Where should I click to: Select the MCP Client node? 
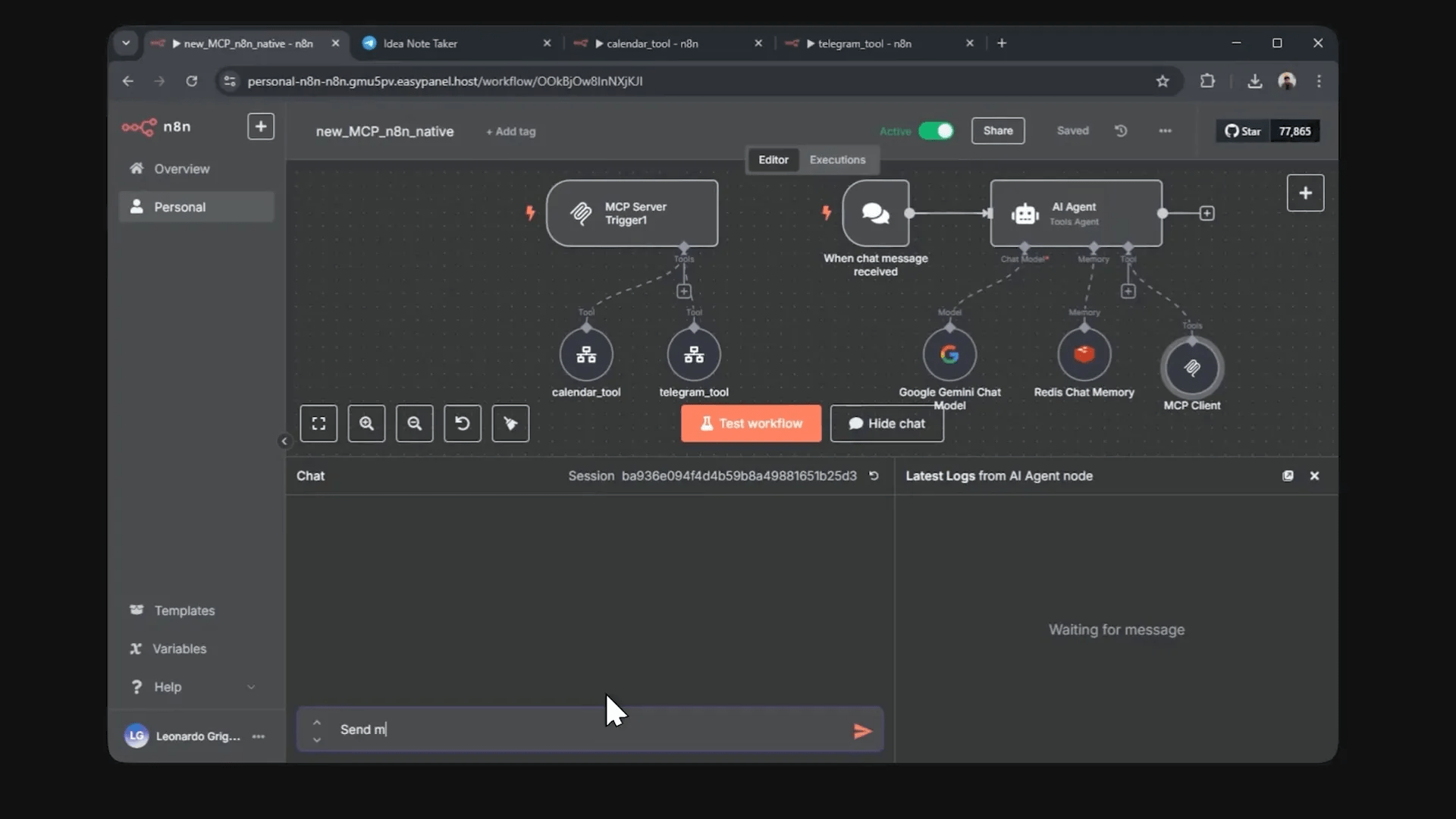pyautogui.click(x=1192, y=368)
